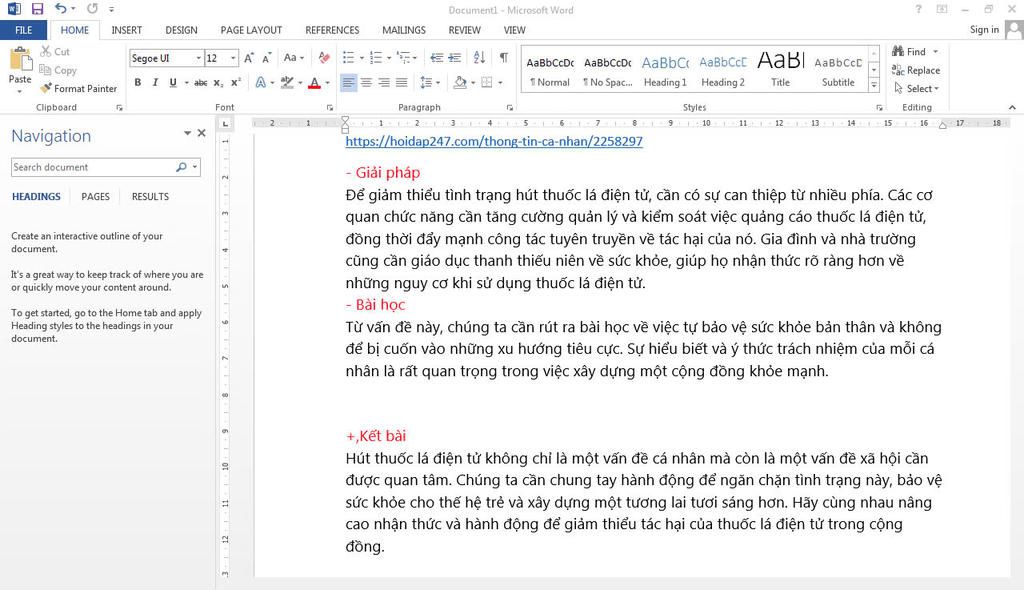Image resolution: width=1024 pixels, height=590 pixels.
Task: Apply the red Font Color swatch
Action: pos(313,83)
